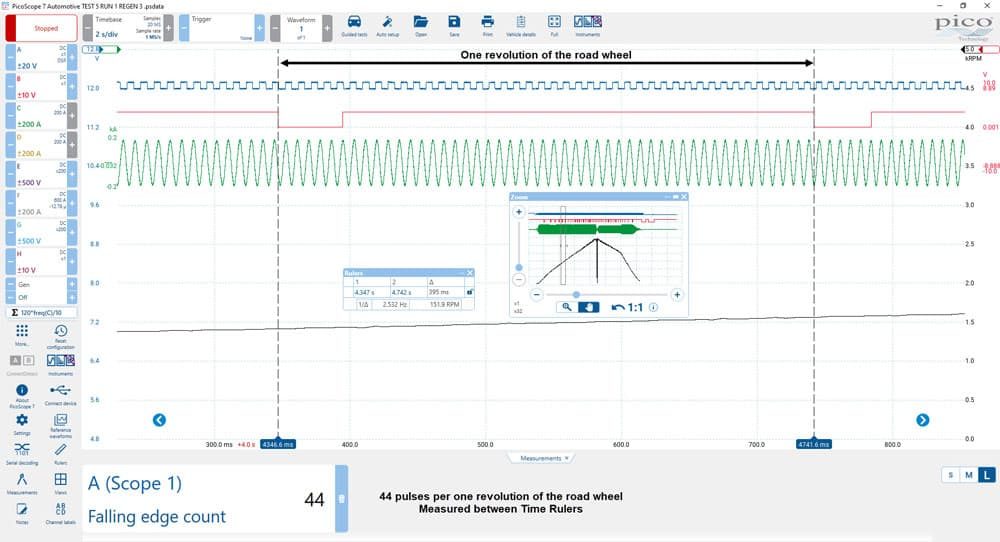Open Channel F ±200 A options
The width and height of the screenshot is (1000, 542).
(41, 203)
